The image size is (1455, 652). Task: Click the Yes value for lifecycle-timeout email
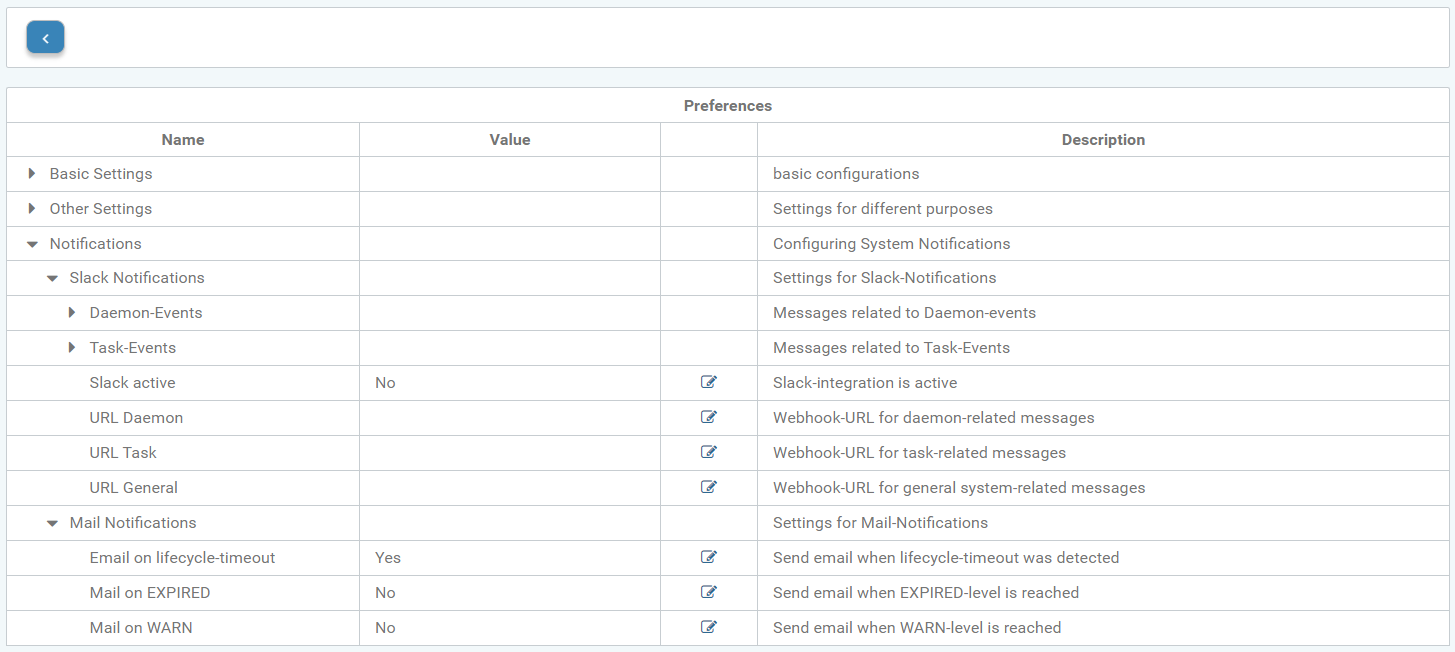[388, 558]
